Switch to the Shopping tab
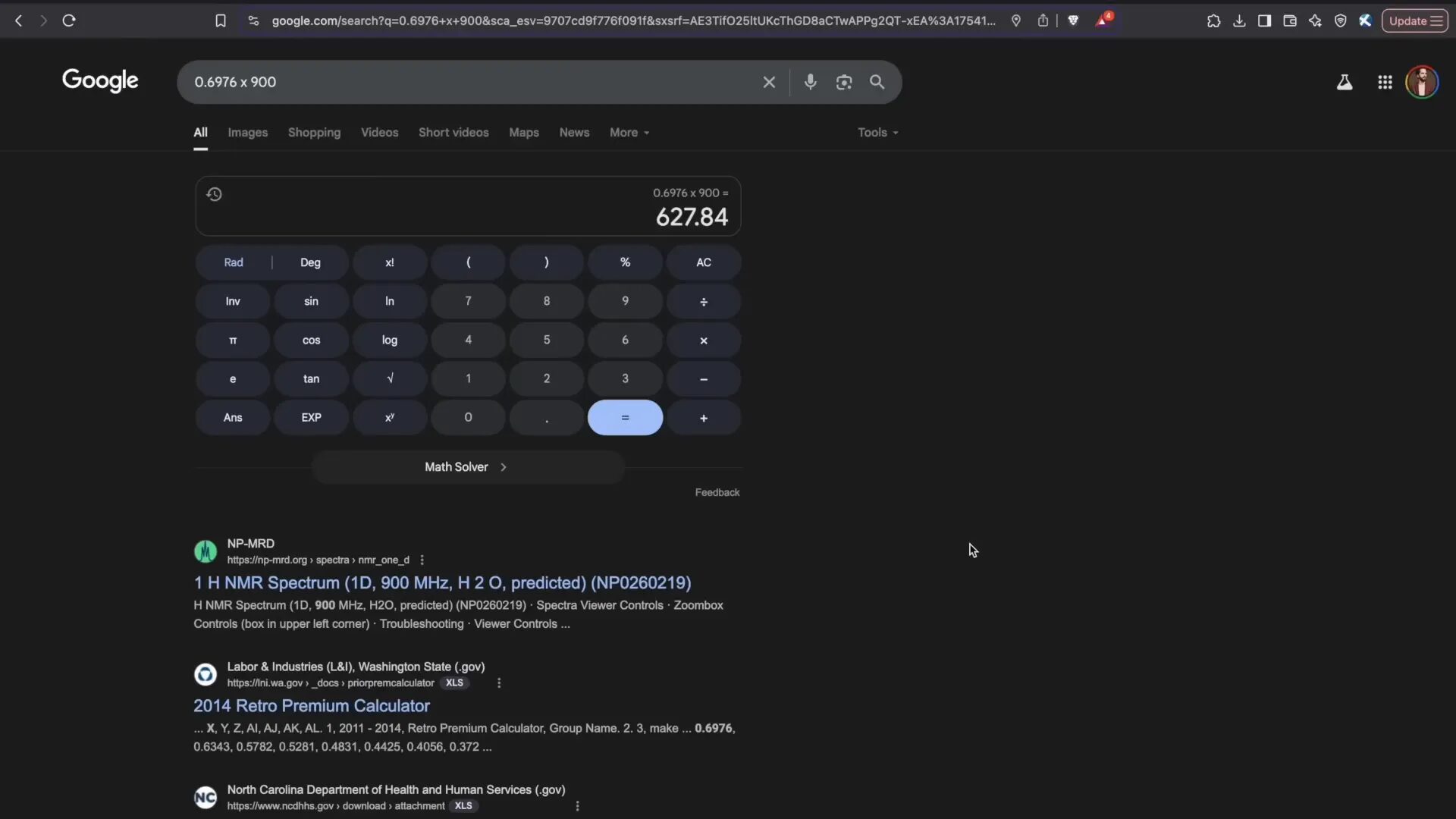The width and height of the screenshot is (1456, 819). (314, 132)
